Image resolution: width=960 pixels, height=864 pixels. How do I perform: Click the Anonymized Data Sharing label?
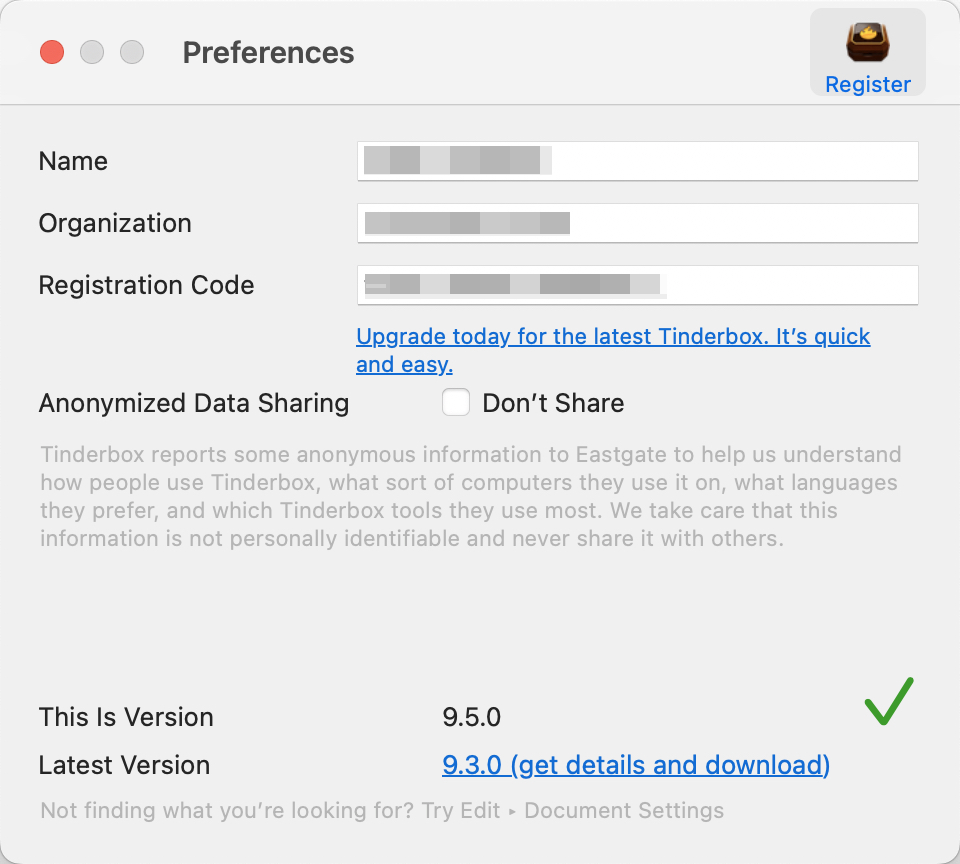(194, 403)
